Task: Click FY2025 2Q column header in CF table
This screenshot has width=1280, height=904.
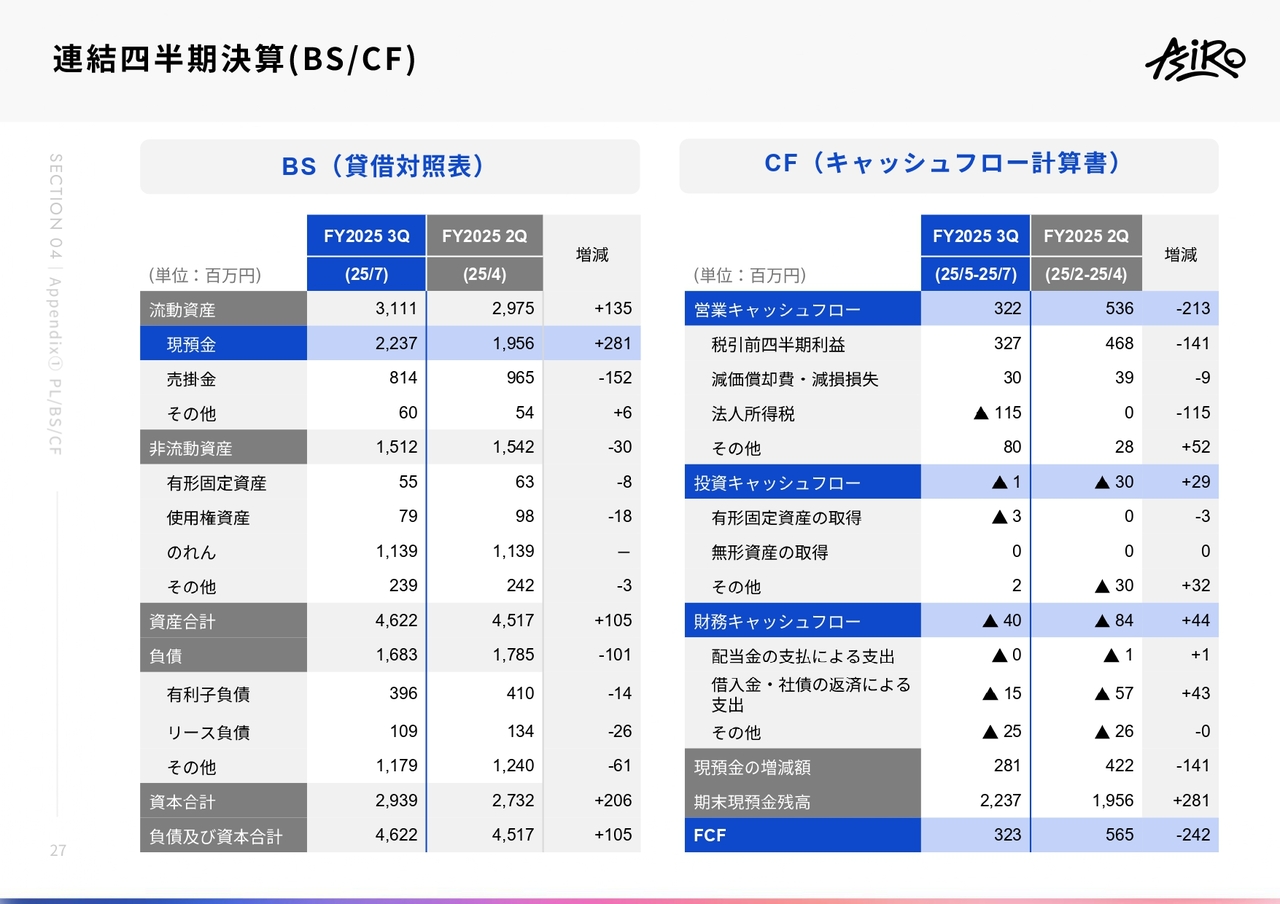Action: [x=1085, y=237]
